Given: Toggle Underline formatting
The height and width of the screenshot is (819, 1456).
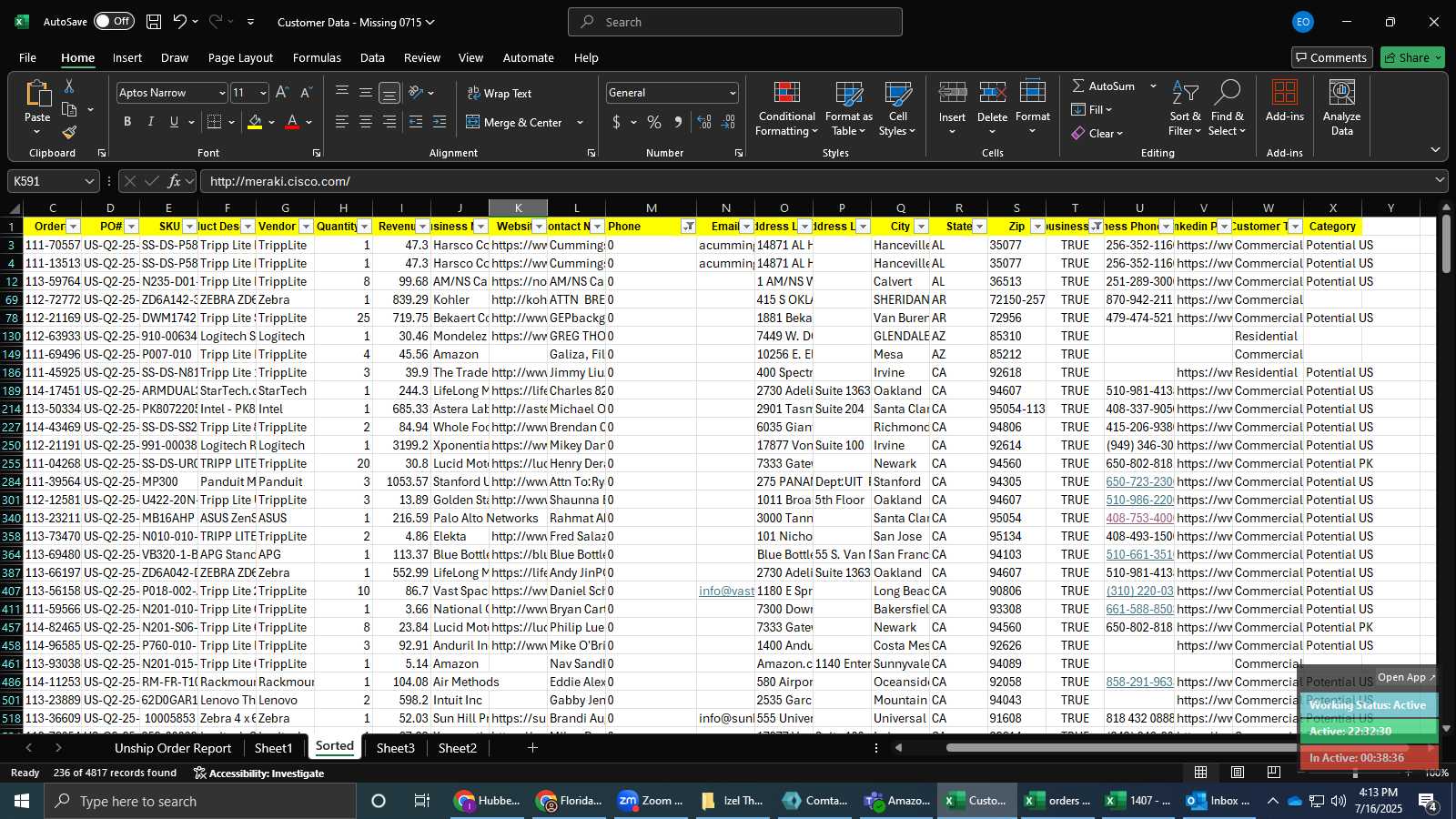Looking at the screenshot, I should click(174, 122).
